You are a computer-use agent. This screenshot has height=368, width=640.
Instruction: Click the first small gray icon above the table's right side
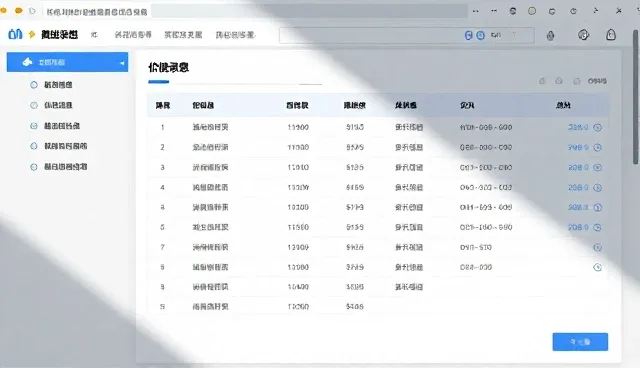pos(542,81)
